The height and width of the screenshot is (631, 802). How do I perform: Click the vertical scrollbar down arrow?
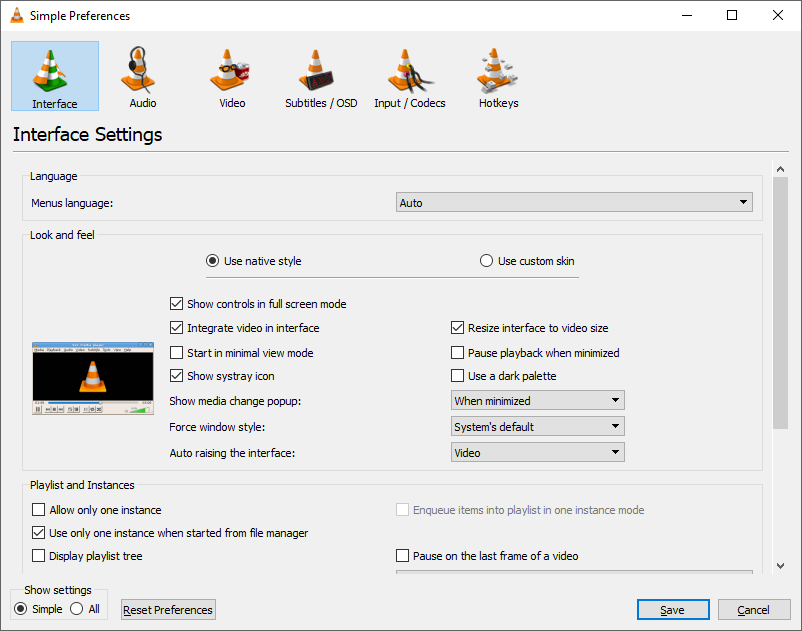pyautogui.click(x=781, y=565)
